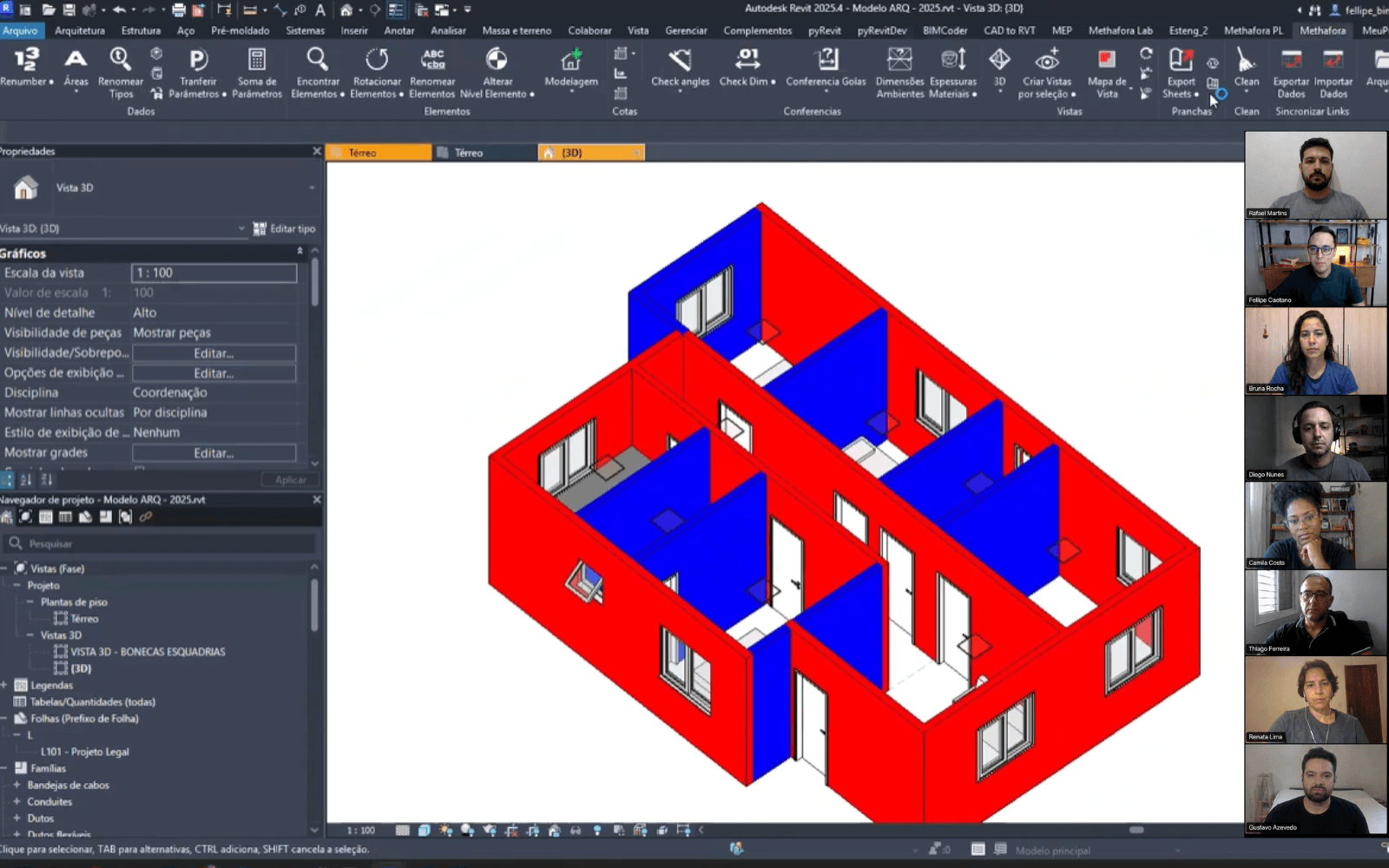Viewport: 1389px width, 868px height.
Task: Toggle reveal hidden elements lightbulb
Action: [x=597, y=830]
